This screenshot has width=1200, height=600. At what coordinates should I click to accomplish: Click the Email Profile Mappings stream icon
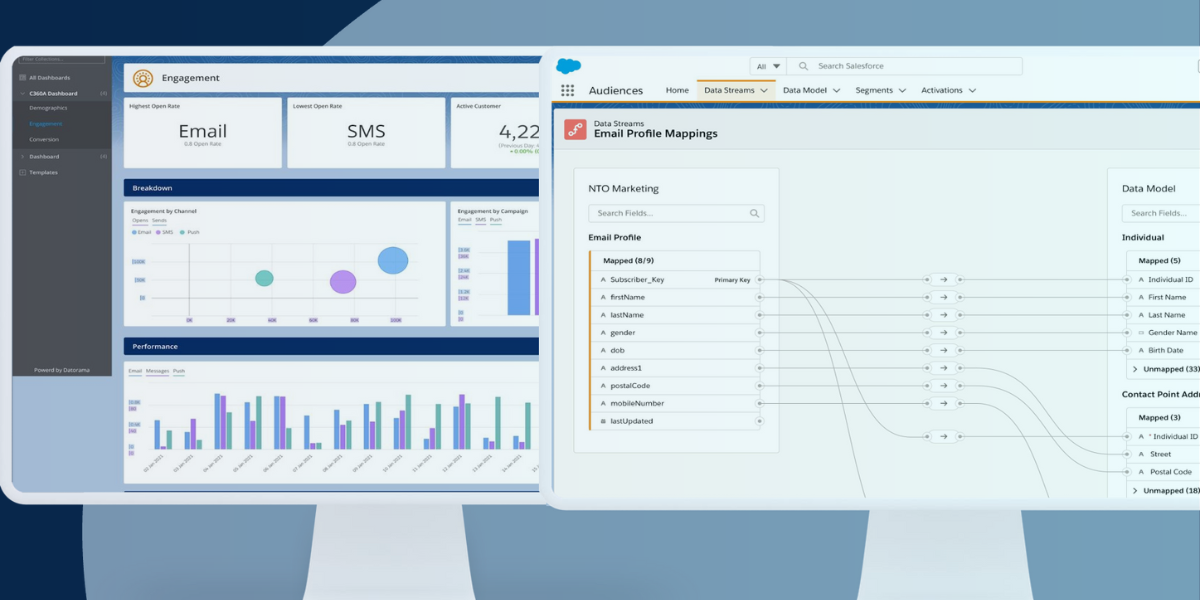click(x=574, y=129)
